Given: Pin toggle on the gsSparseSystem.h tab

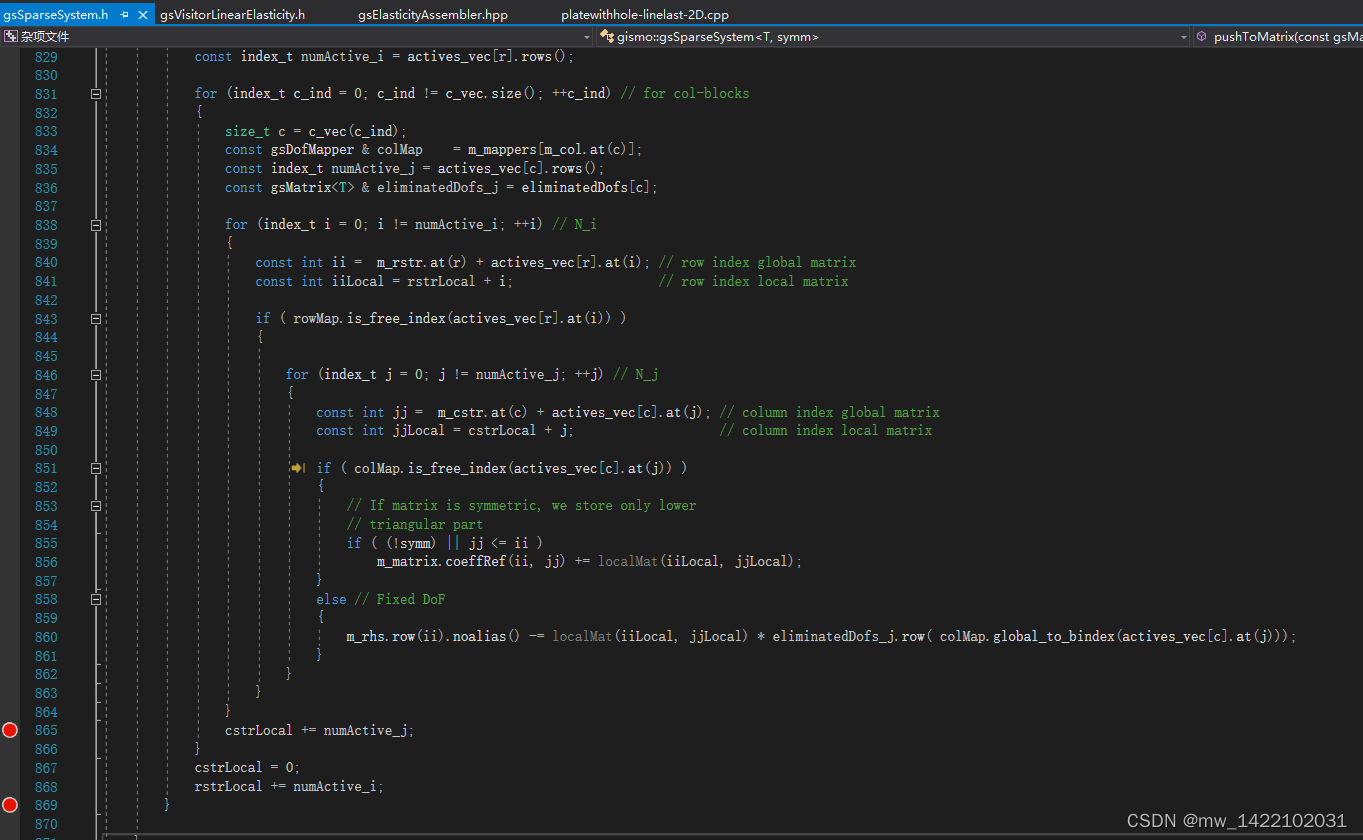Looking at the screenshot, I should click(x=125, y=15).
